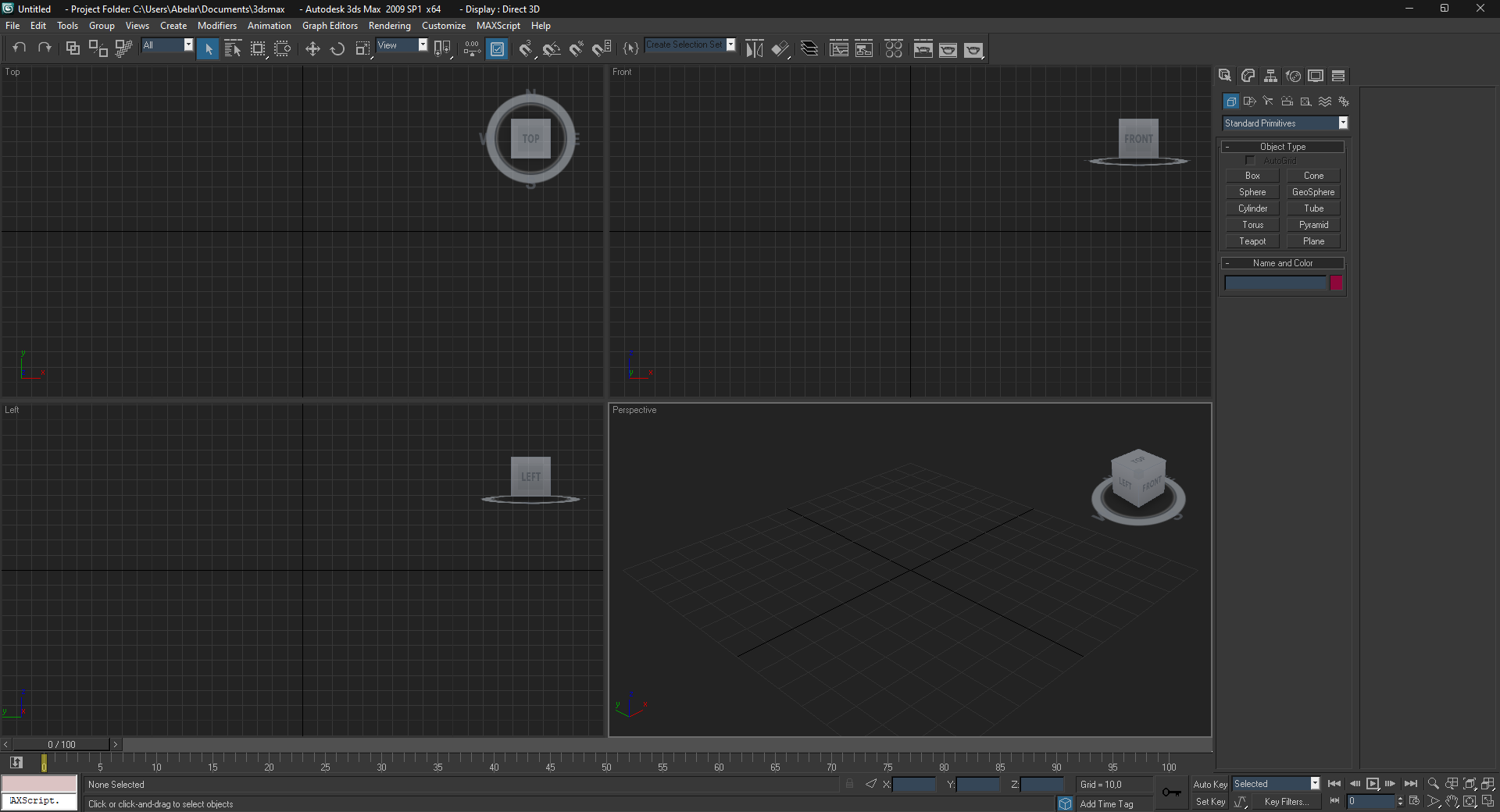Viewport: 1500px width, 812px height.
Task: Open the Reference Coordinate System View dropdown
Action: click(x=422, y=45)
